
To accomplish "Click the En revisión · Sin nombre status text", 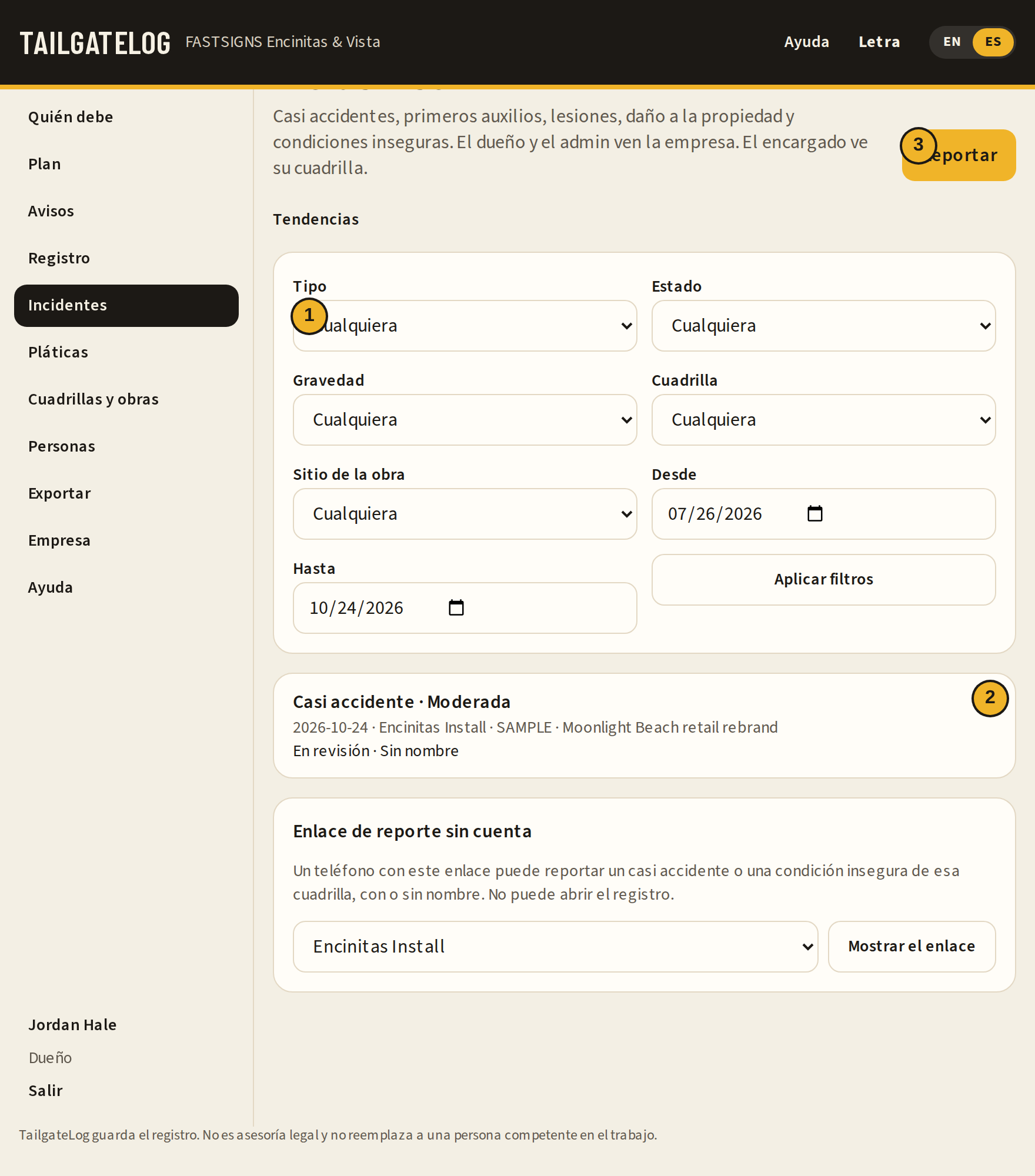I will (376, 751).
